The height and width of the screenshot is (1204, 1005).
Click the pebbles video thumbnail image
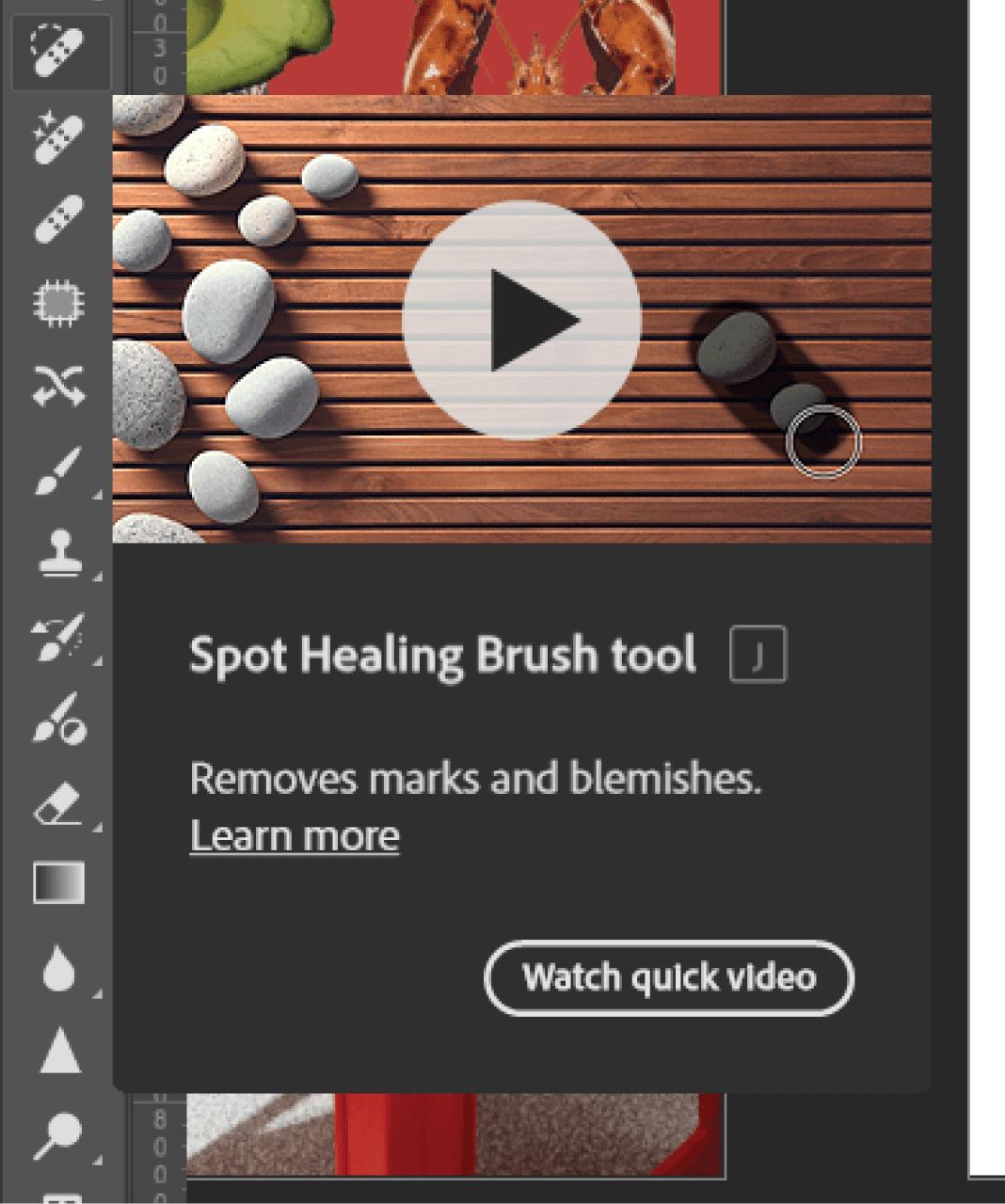521,319
